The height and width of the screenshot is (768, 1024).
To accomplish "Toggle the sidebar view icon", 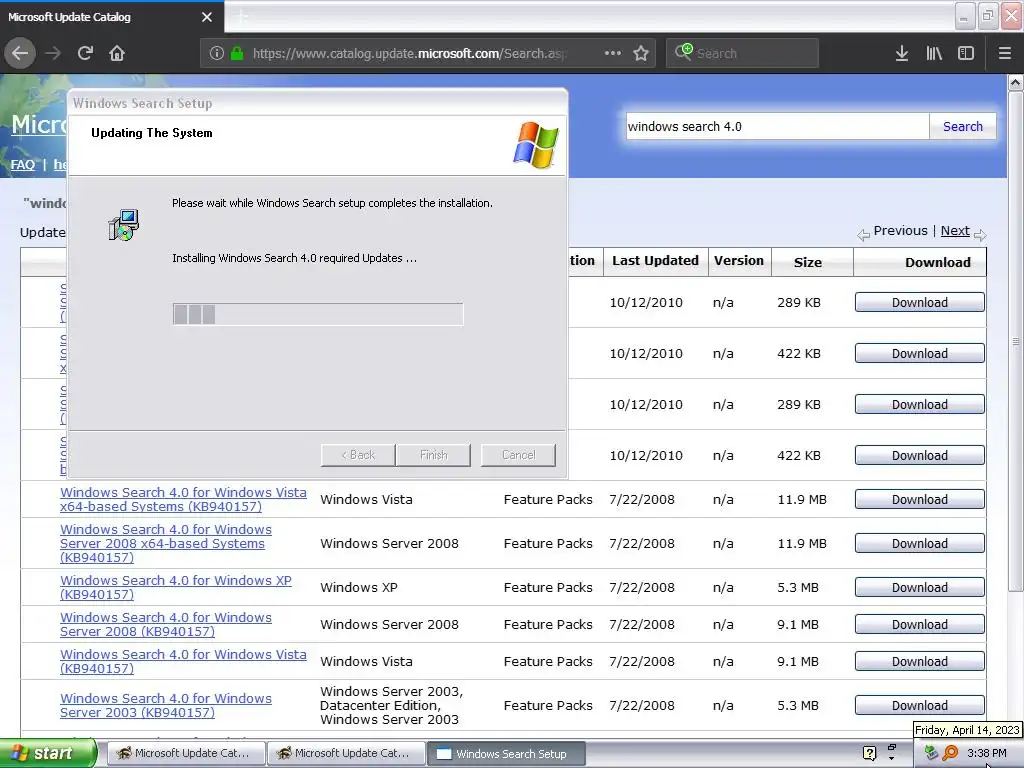I will coord(966,53).
